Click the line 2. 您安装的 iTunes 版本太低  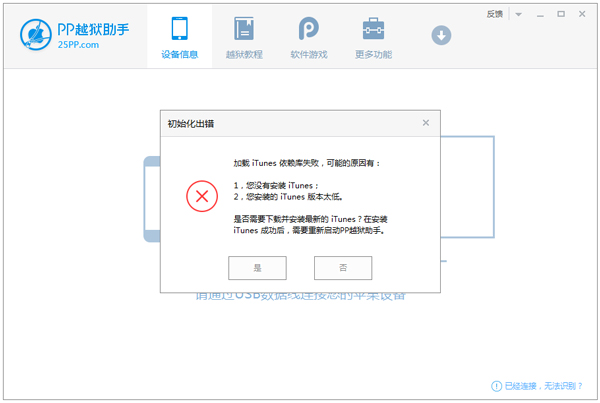(x=288, y=197)
